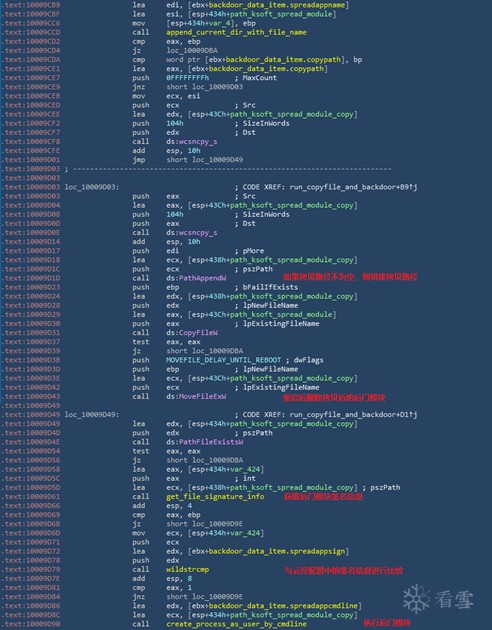This screenshot has height=630, width=492.
Task: Select the wildstrcmp call
Action: pyautogui.click(x=188, y=569)
